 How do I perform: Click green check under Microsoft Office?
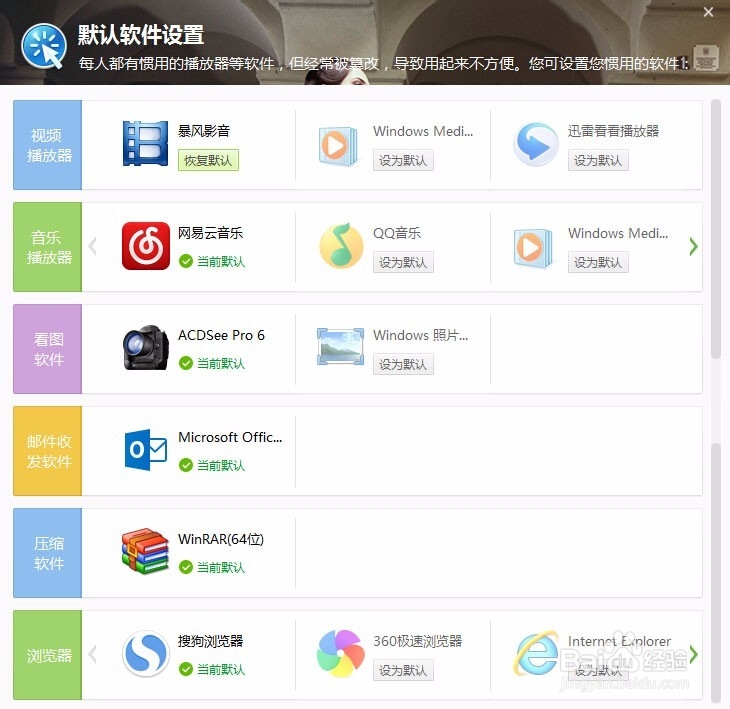click(186, 465)
